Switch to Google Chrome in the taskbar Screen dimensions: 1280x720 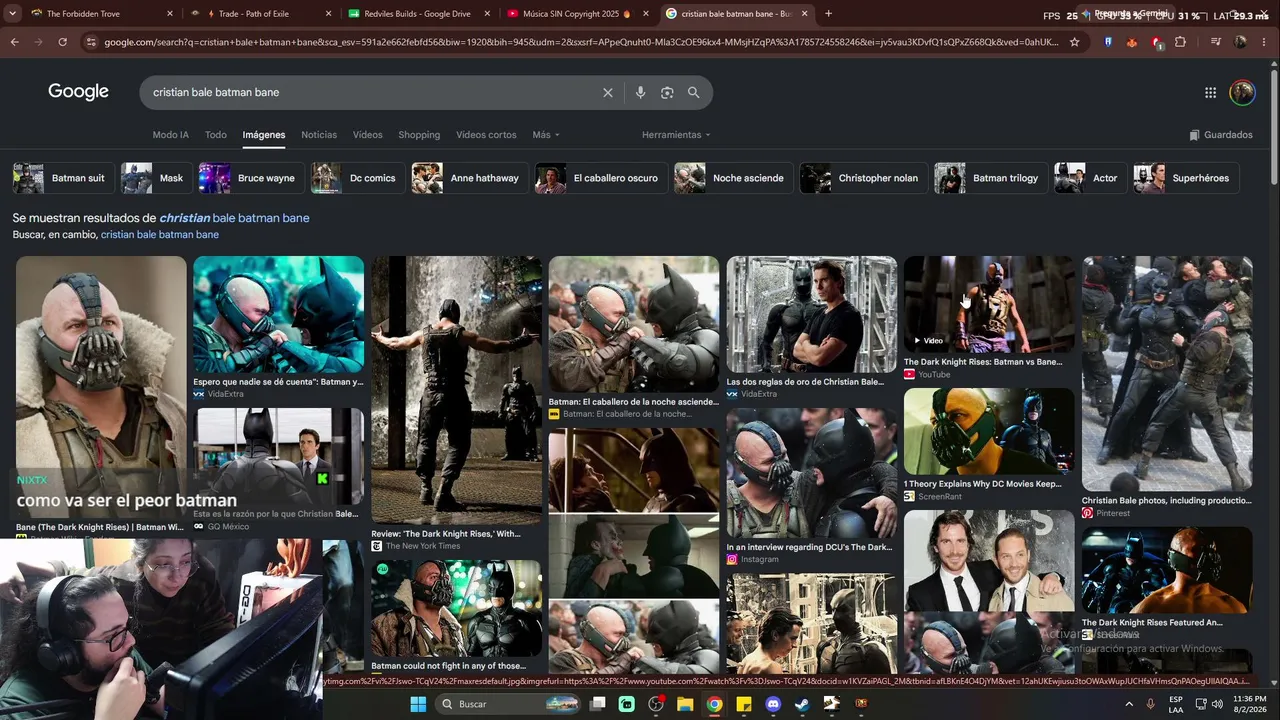point(714,704)
